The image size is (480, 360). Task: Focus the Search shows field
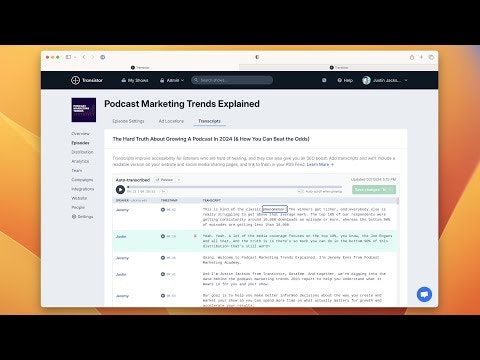coord(232,80)
